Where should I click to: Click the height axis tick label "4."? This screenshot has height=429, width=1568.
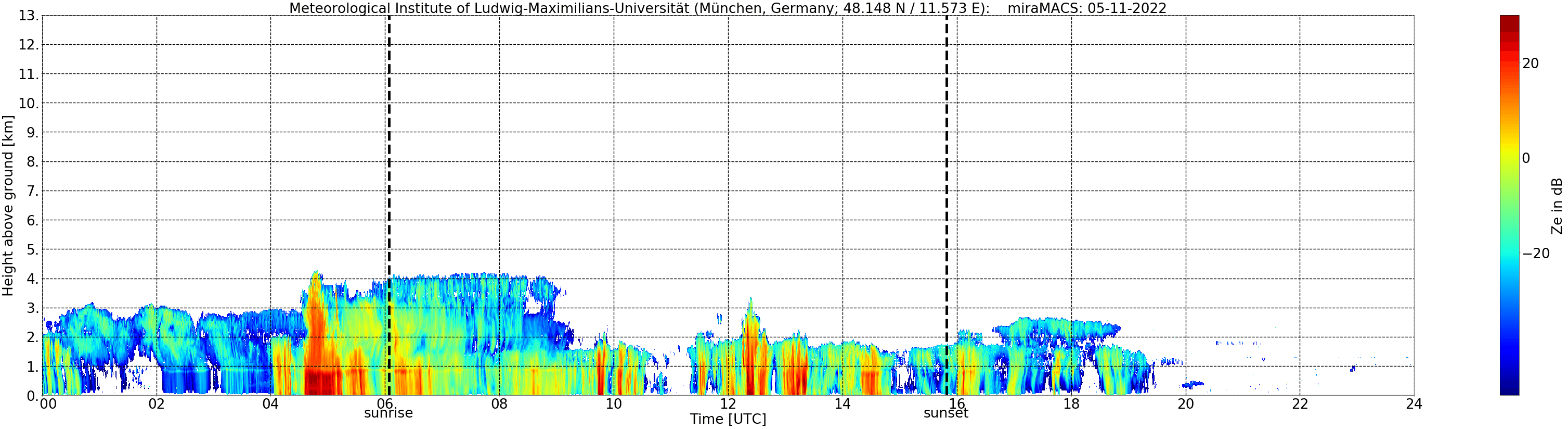[32, 279]
